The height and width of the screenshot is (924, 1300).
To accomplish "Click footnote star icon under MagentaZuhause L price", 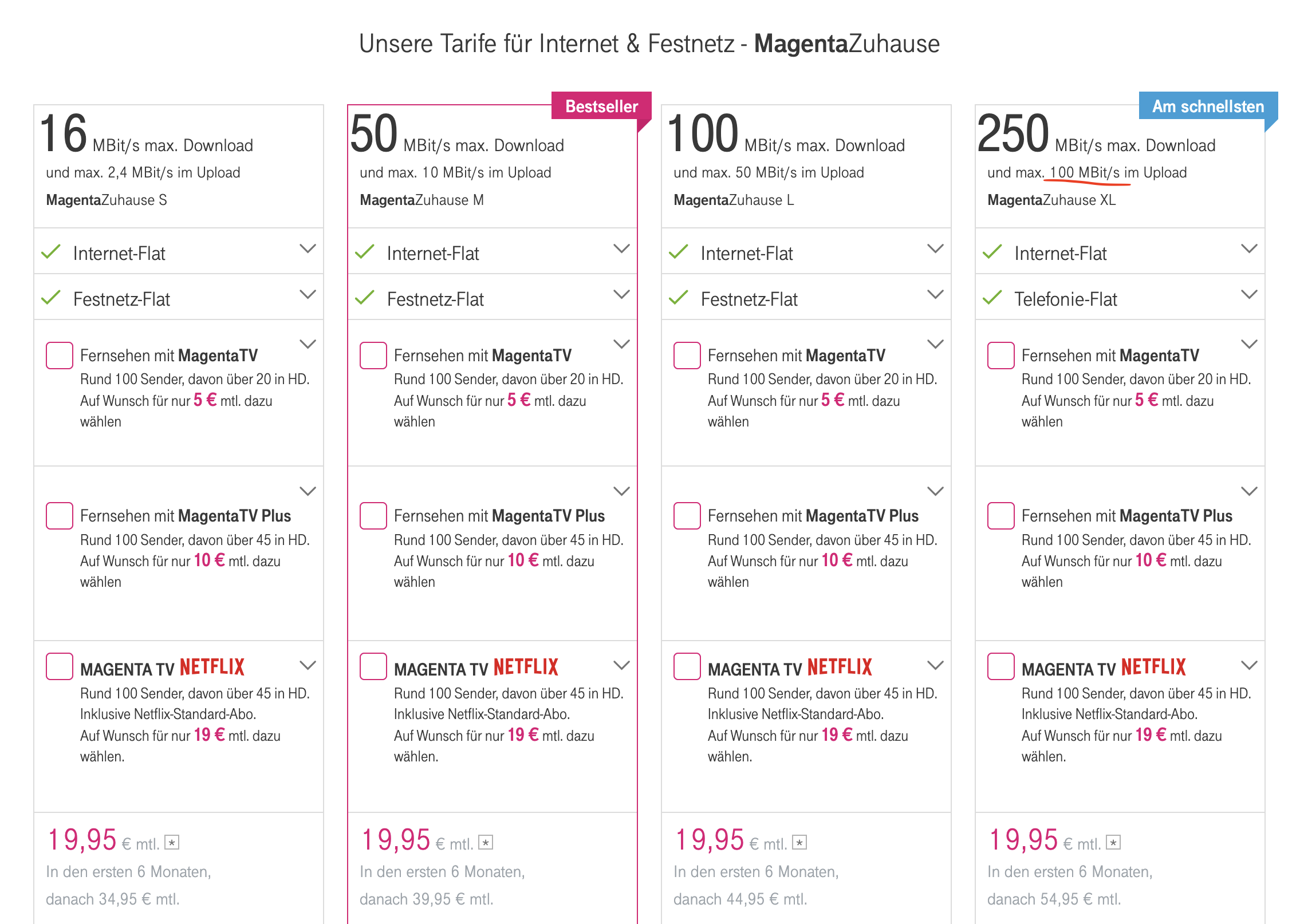I will tap(799, 842).
